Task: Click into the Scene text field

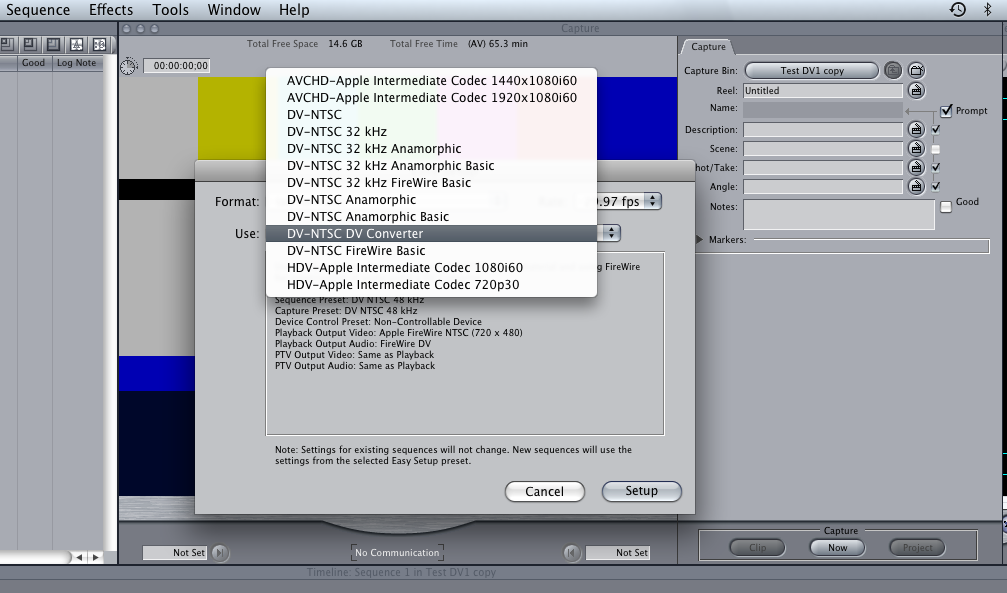Action: coord(823,148)
